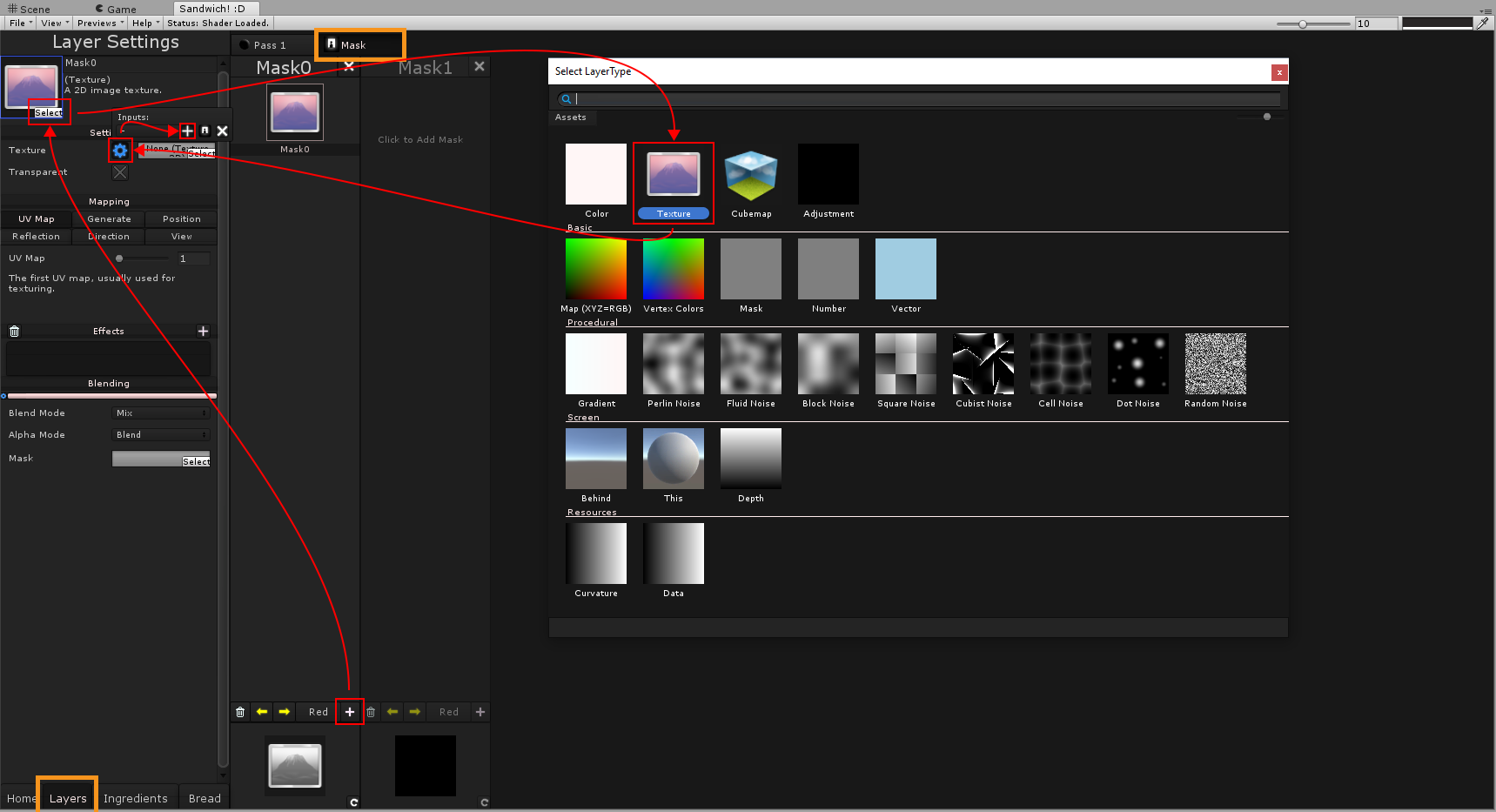Click the texture input gear icon
The width and height of the screenshot is (1496, 812).
120,151
